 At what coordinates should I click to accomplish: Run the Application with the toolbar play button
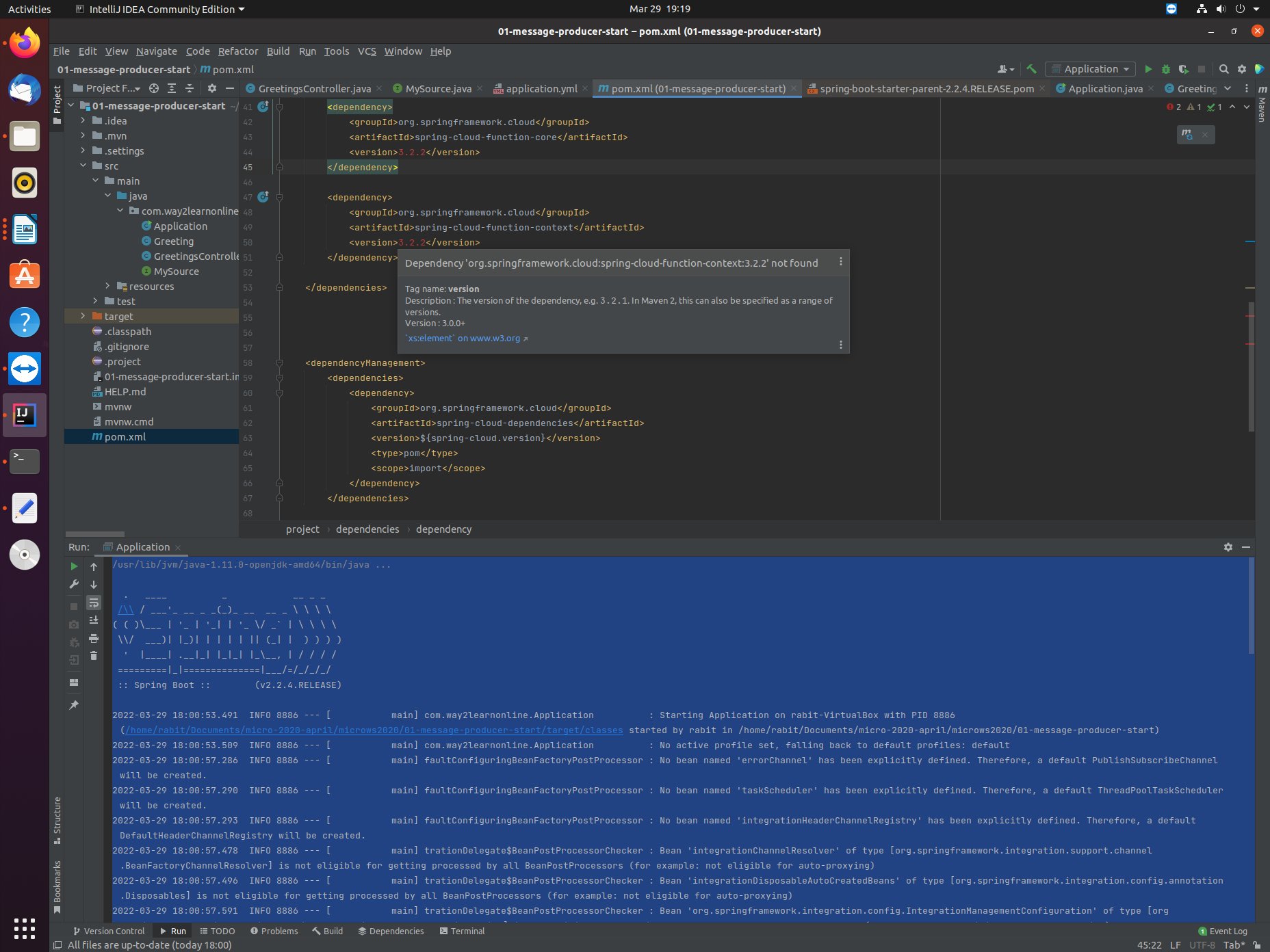pyautogui.click(x=1148, y=69)
